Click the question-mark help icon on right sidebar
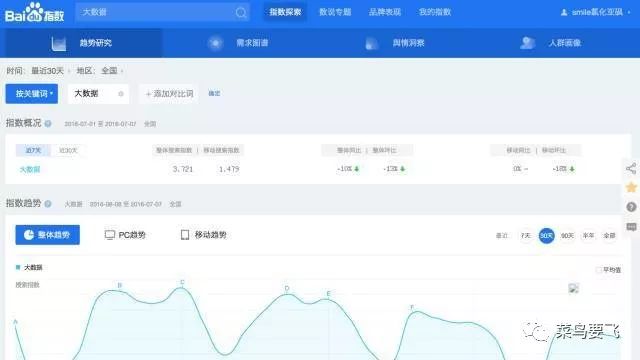 631,207
